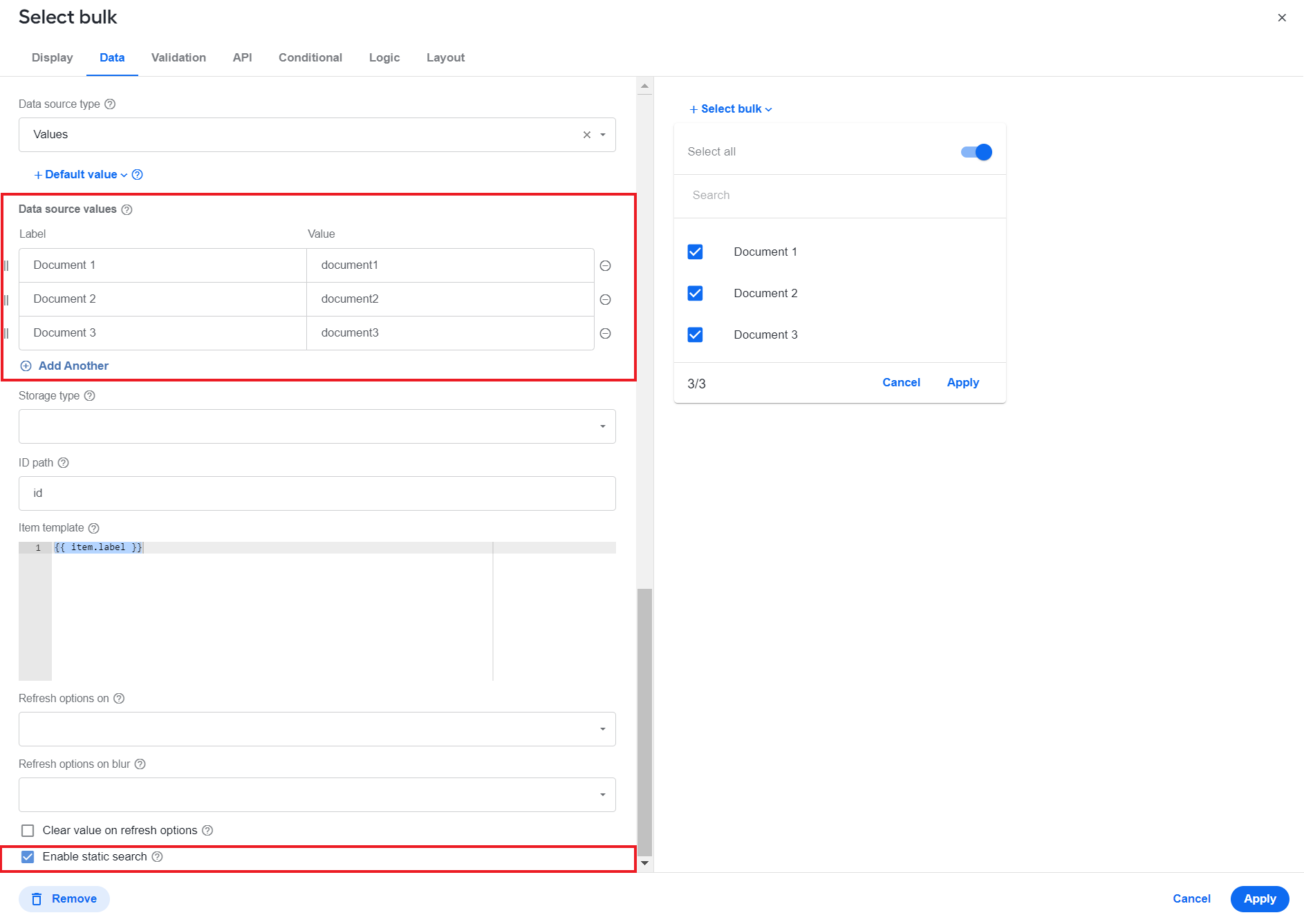Check Clear value on refresh options

(28, 831)
